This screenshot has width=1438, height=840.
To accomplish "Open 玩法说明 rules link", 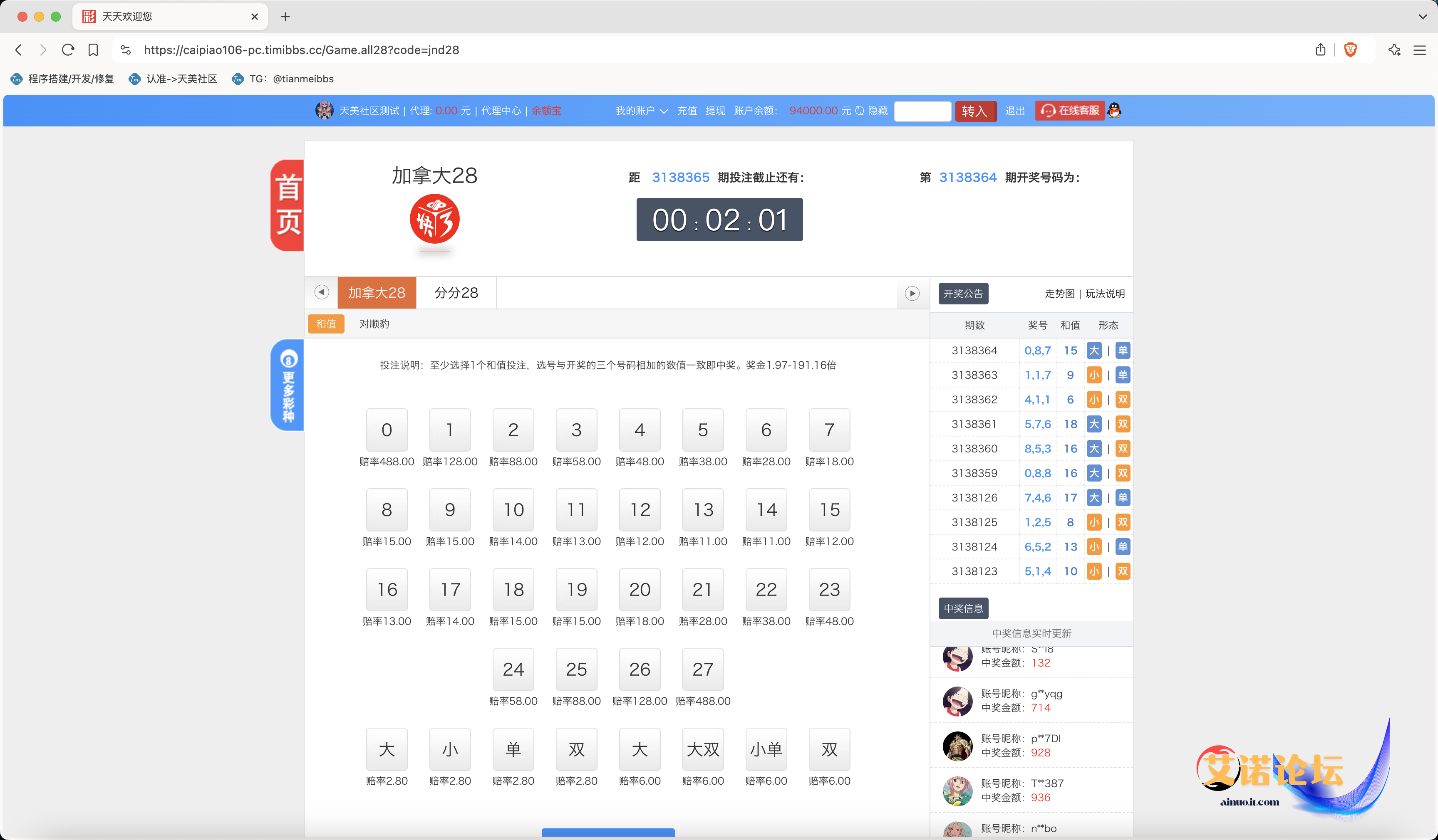I will 1105,294.
